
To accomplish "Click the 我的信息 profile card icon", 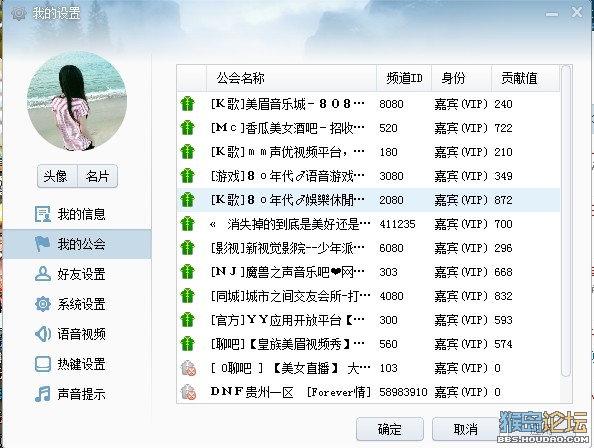I will coord(42,214).
